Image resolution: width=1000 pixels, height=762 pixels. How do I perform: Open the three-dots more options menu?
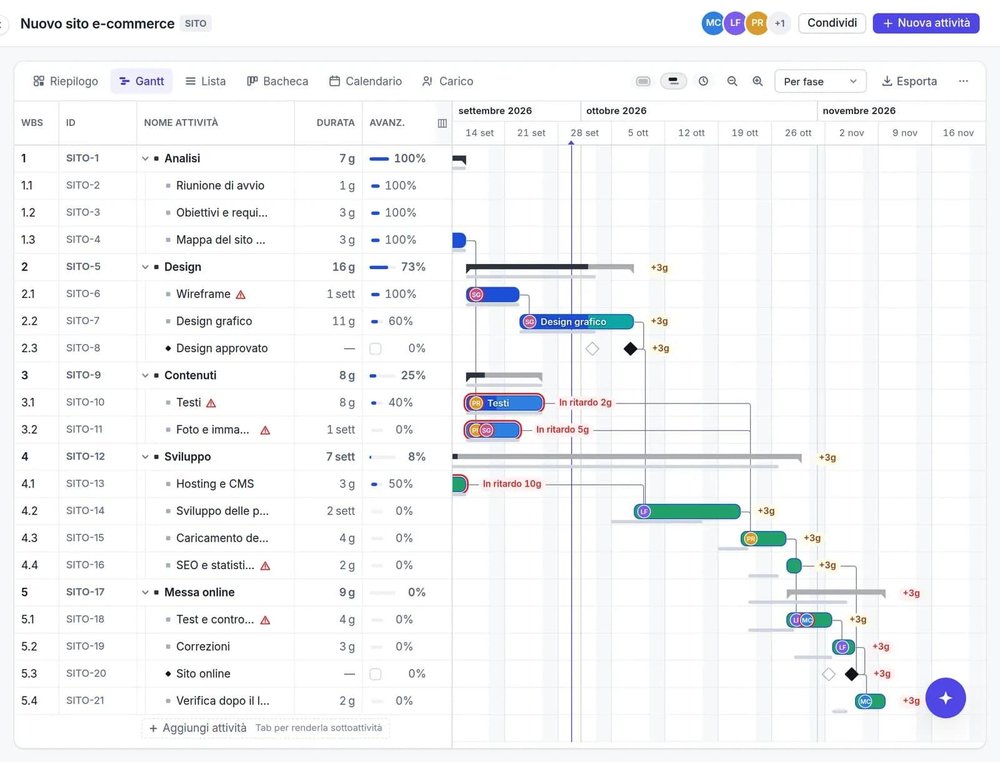click(963, 81)
